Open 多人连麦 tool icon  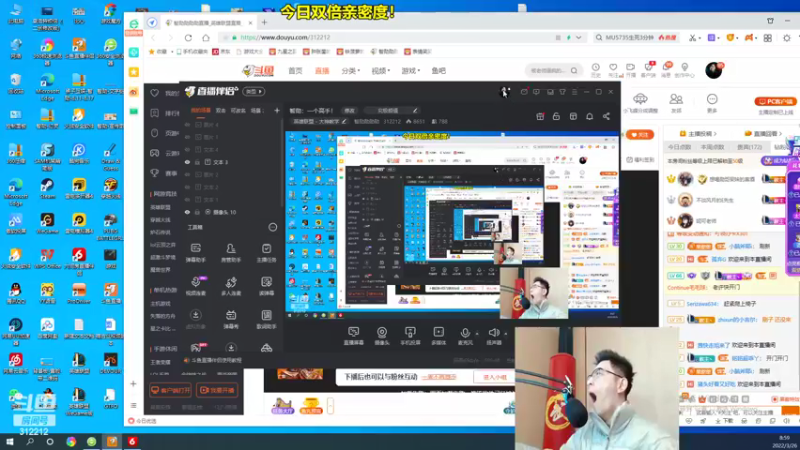pyautogui.click(x=231, y=286)
